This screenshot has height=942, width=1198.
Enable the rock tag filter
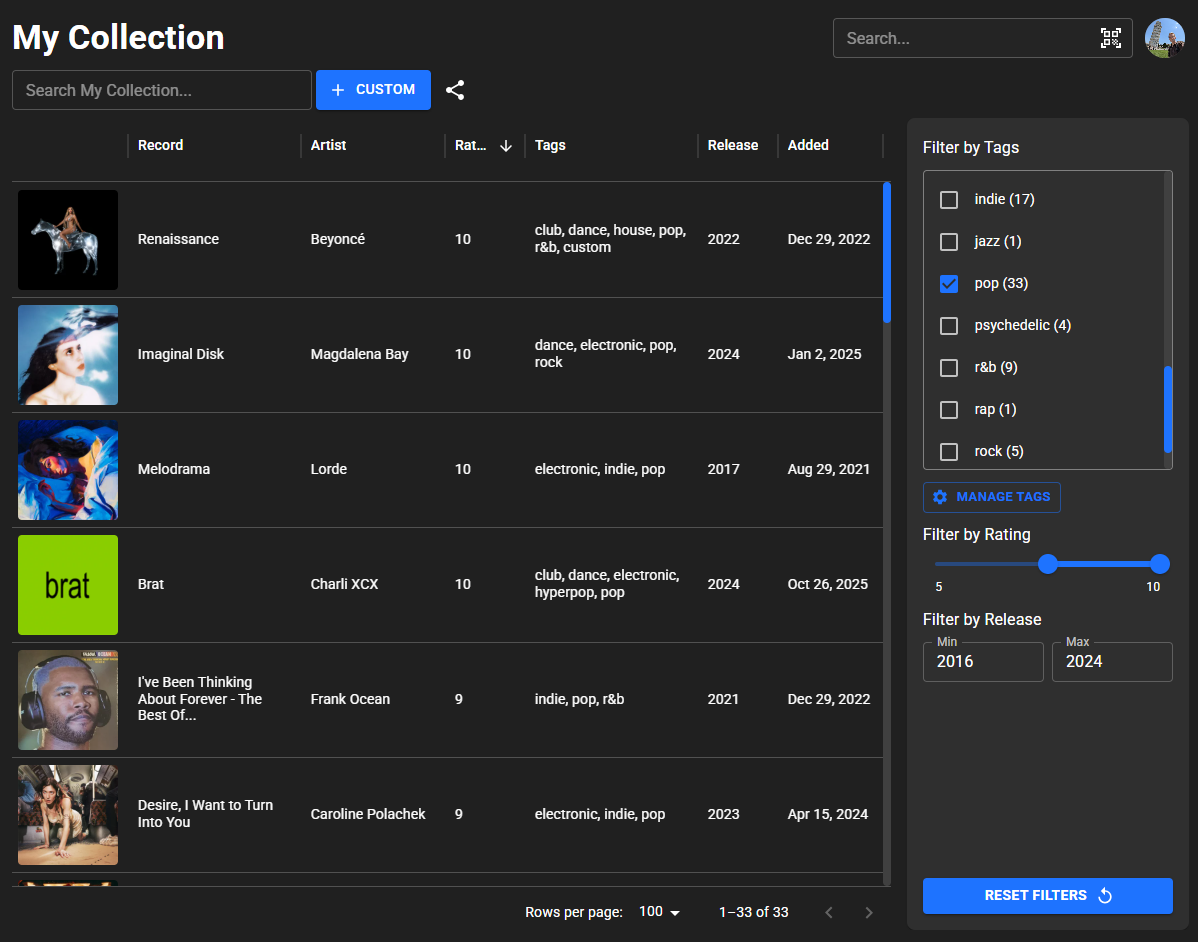[948, 451]
